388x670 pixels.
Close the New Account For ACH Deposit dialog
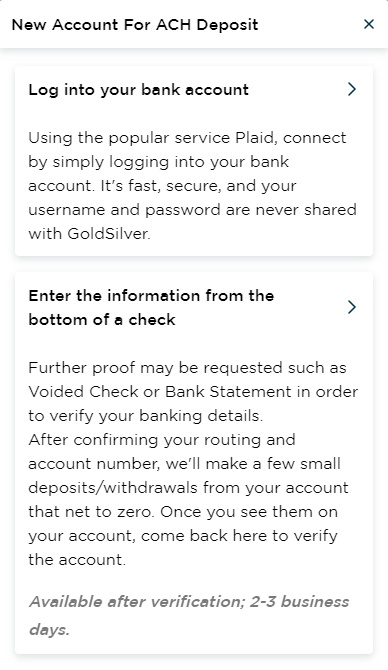pyautogui.click(x=369, y=24)
